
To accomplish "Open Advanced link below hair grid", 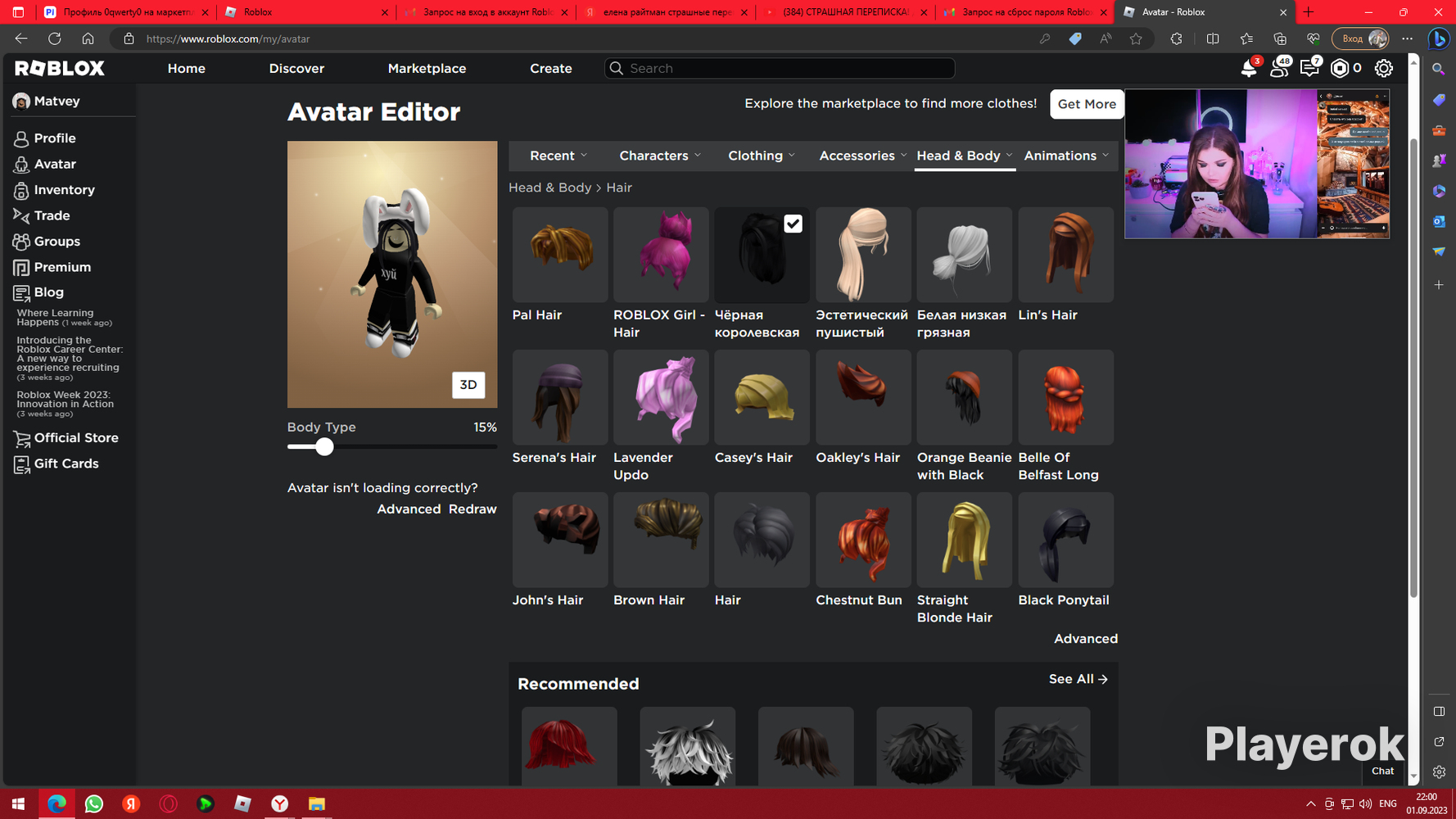I will [1086, 639].
